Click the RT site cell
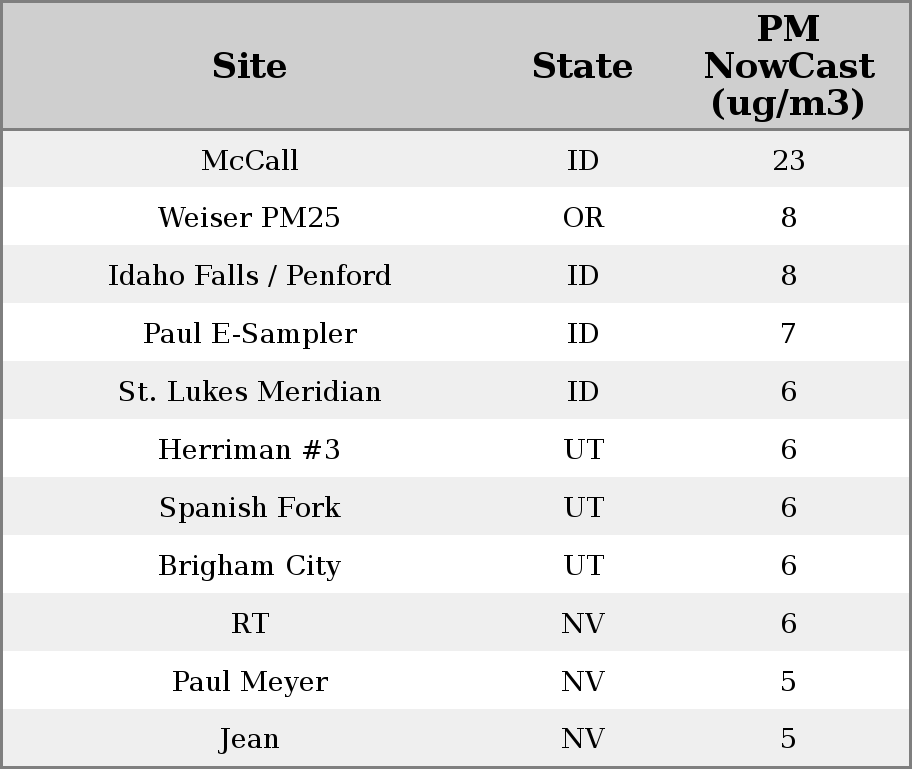The width and height of the screenshot is (912, 769). pos(249,624)
